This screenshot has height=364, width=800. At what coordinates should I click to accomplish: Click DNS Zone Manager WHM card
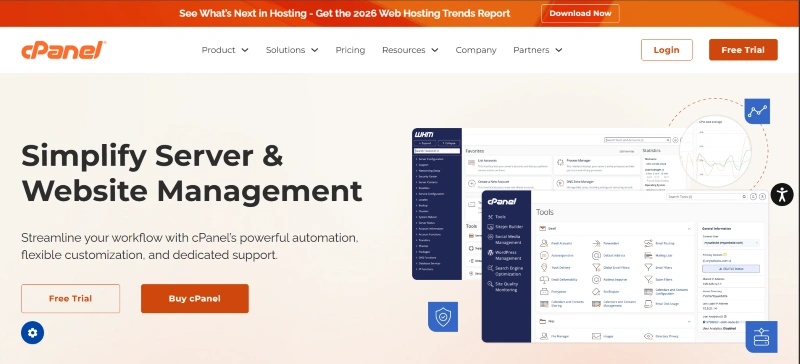596,183
